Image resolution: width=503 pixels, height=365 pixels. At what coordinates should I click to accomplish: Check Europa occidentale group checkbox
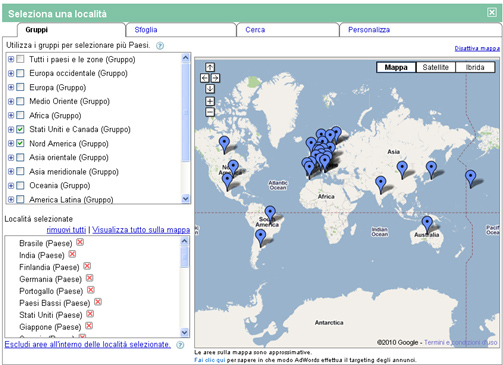20,73
